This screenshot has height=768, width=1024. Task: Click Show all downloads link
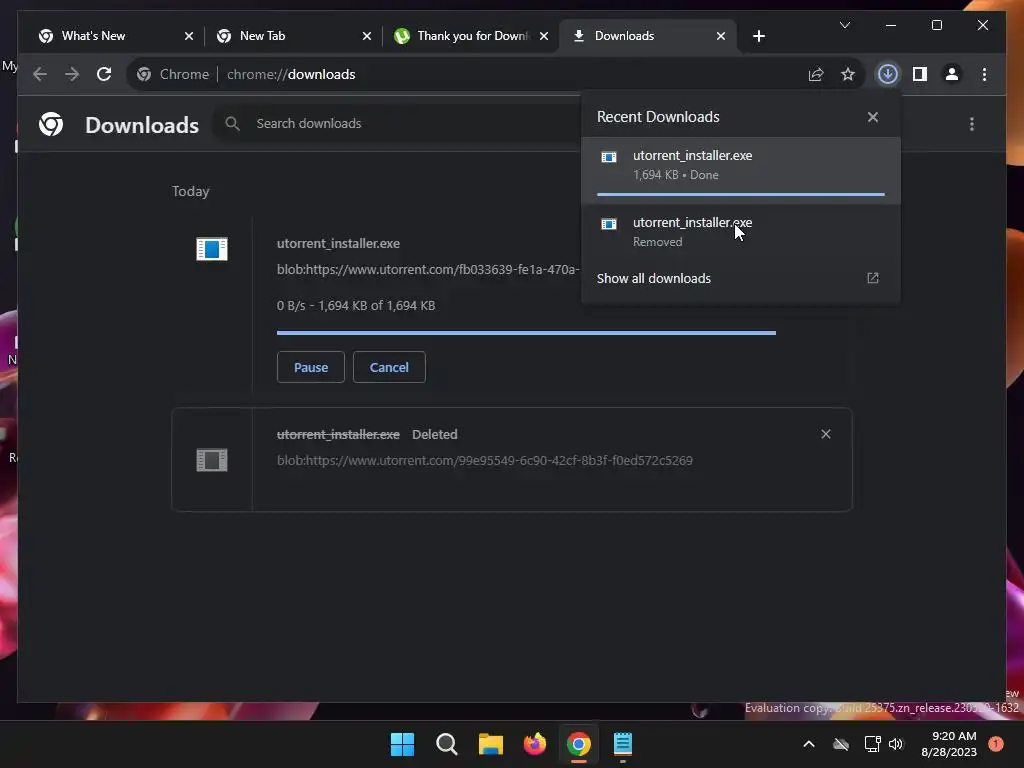[x=654, y=278]
